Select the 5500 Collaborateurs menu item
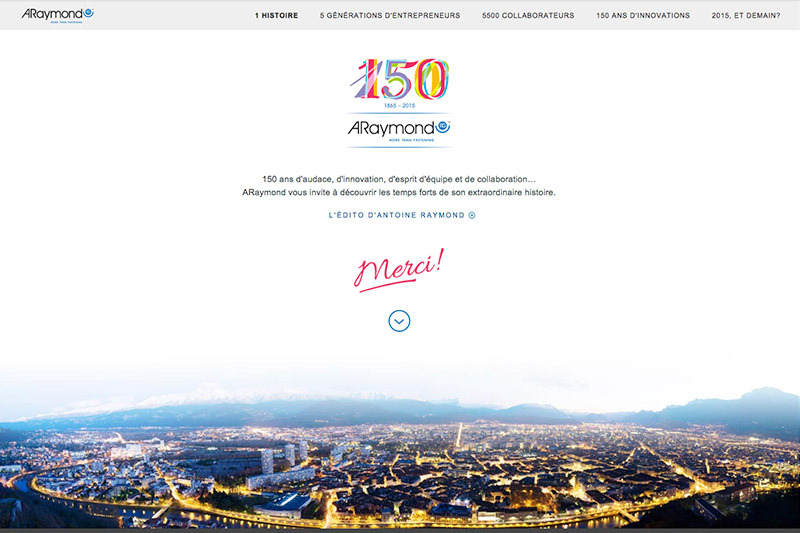800x533 pixels. click(528, 16)
